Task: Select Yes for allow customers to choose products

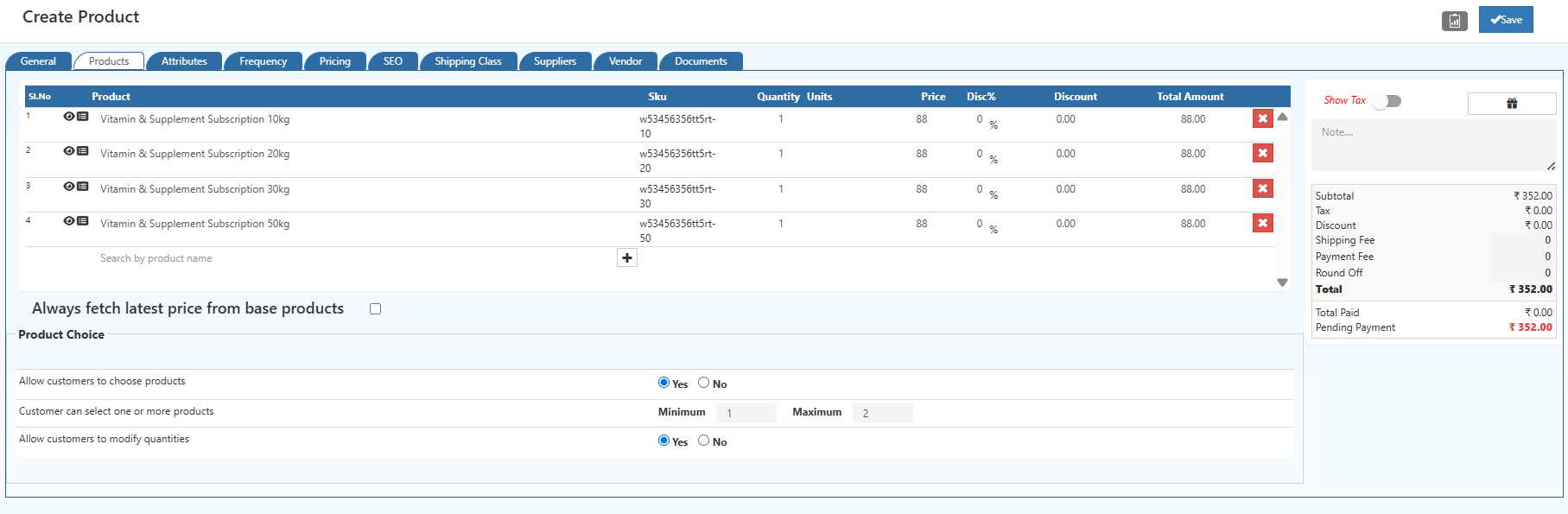Action: point(663,383)
